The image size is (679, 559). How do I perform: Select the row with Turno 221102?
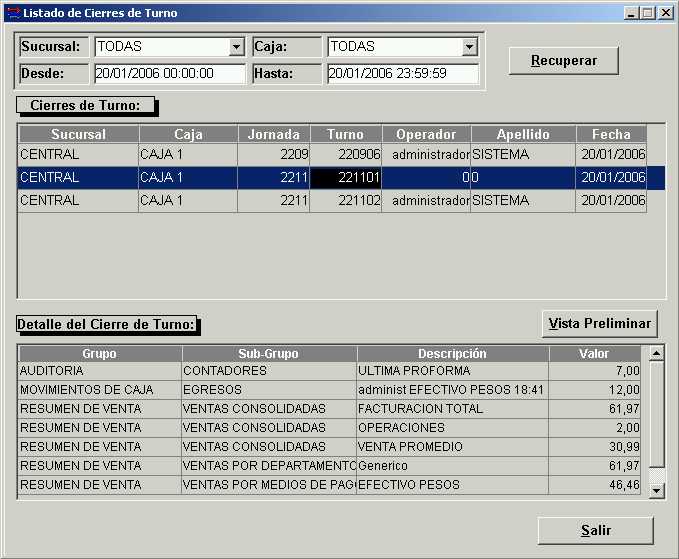tap(345, 200)
